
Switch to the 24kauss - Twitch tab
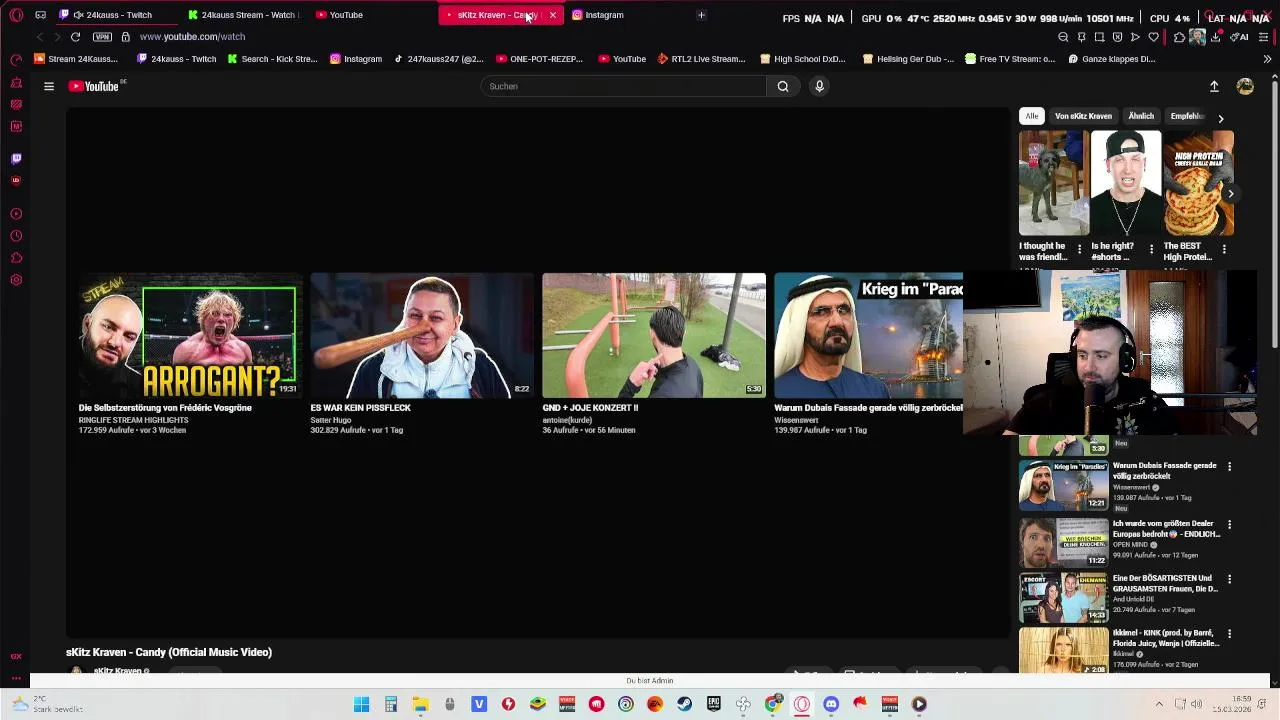(119, 15)
